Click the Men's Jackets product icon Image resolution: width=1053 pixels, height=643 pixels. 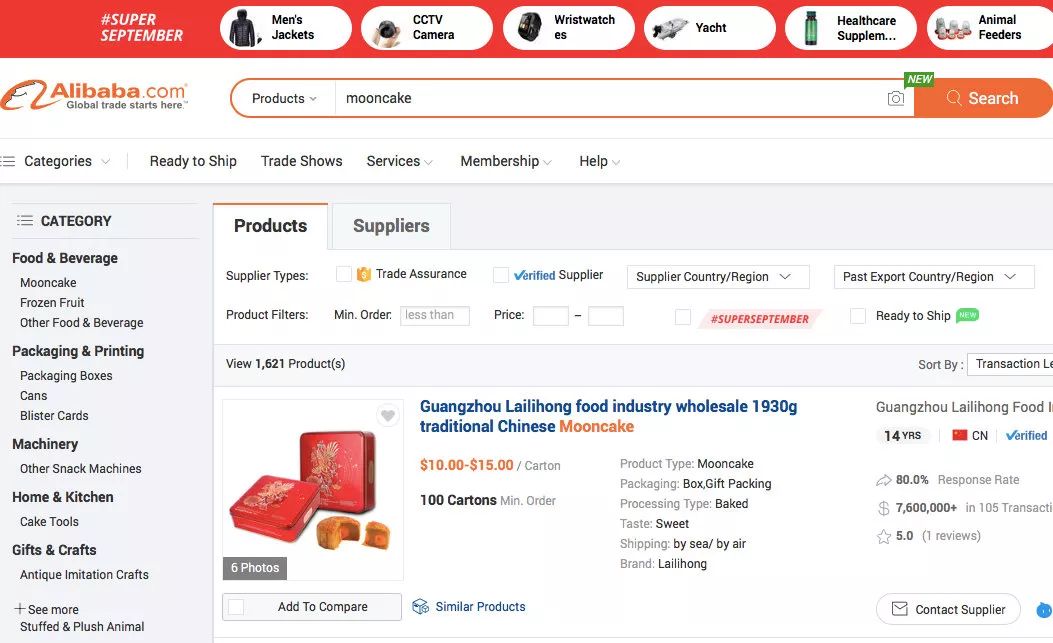(244, 28)
